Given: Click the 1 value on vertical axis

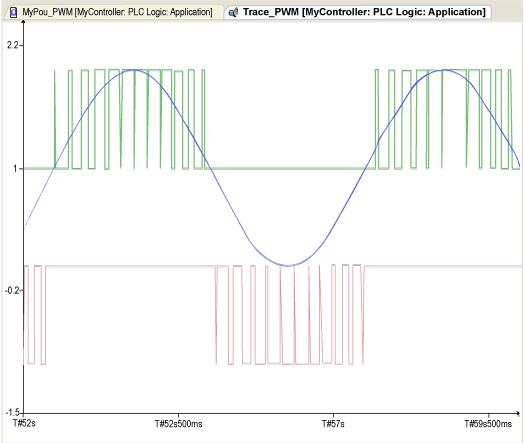Looking at the screenshot, I should [x=15, y=169].
